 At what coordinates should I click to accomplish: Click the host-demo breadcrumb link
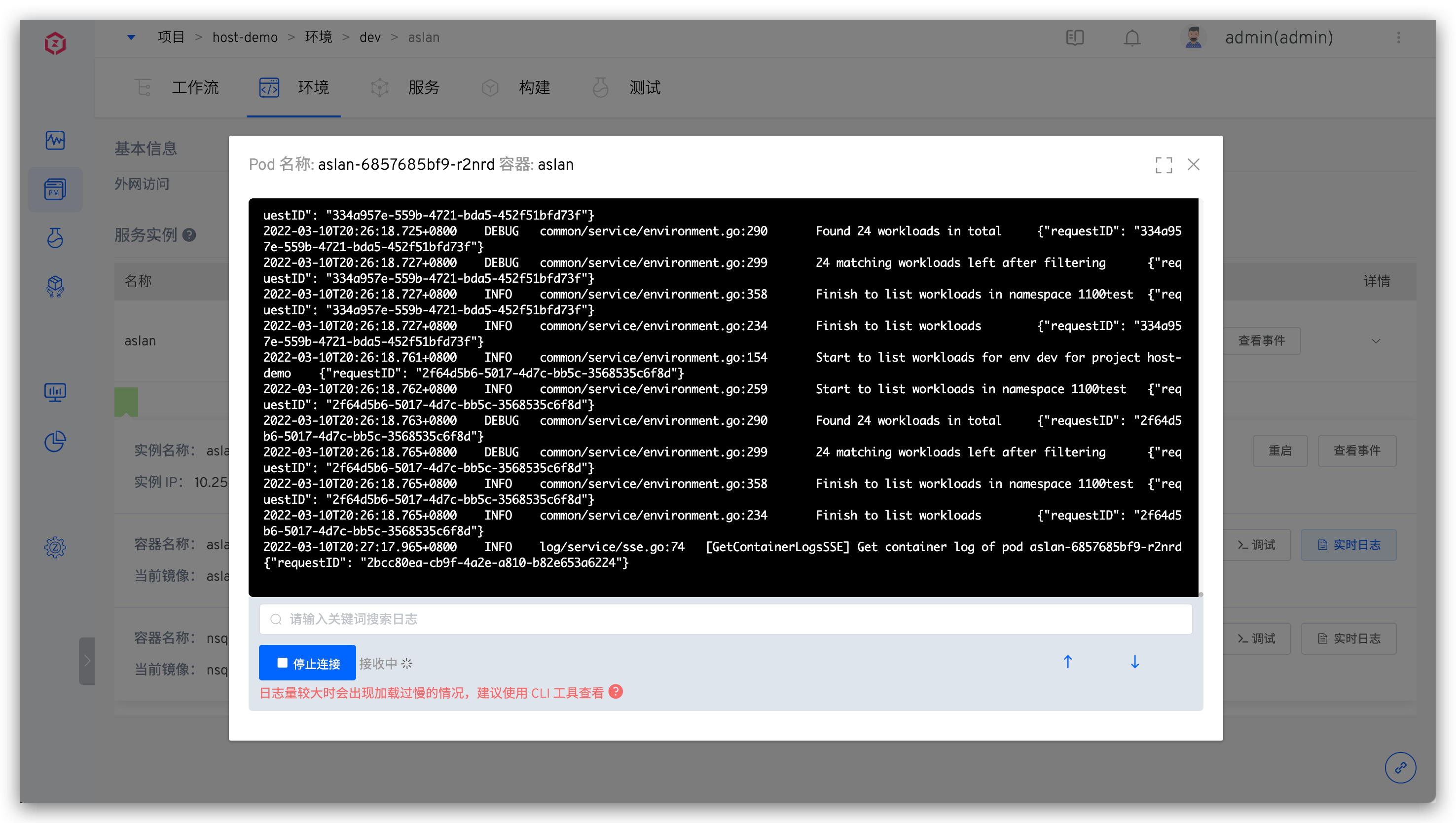[245, 37]
